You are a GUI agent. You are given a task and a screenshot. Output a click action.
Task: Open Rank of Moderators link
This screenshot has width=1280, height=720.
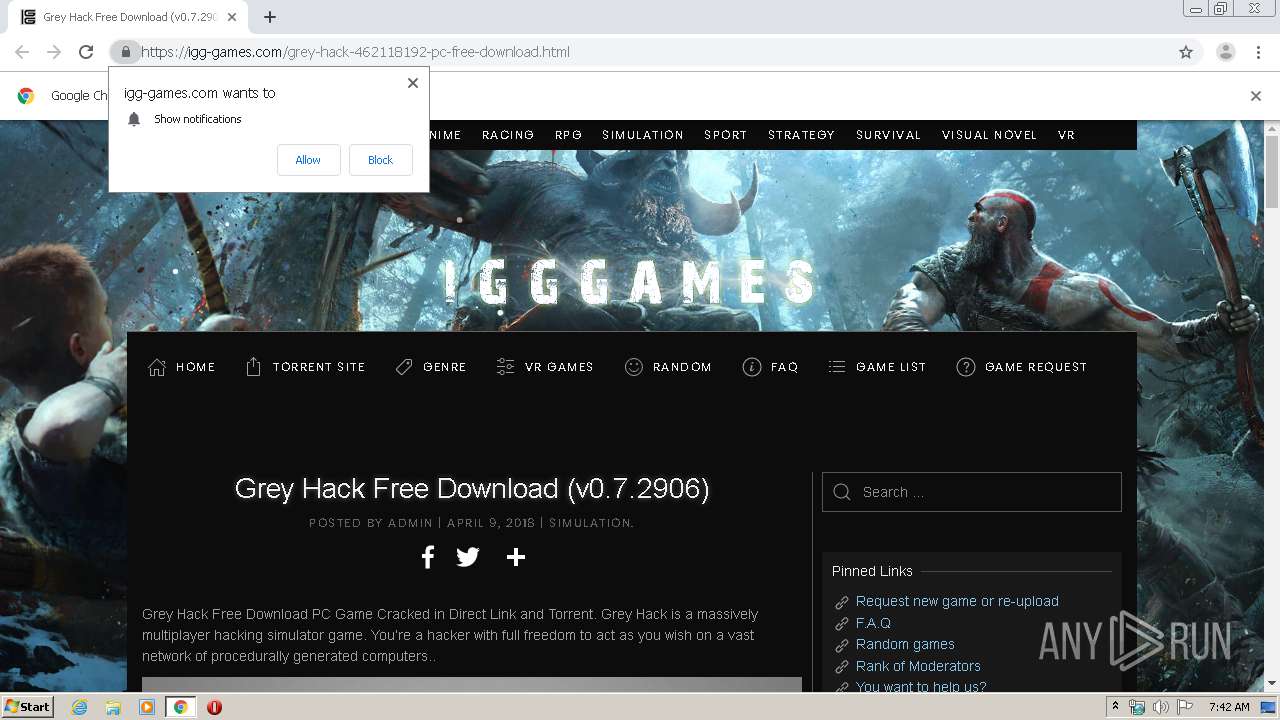[918, 666]
